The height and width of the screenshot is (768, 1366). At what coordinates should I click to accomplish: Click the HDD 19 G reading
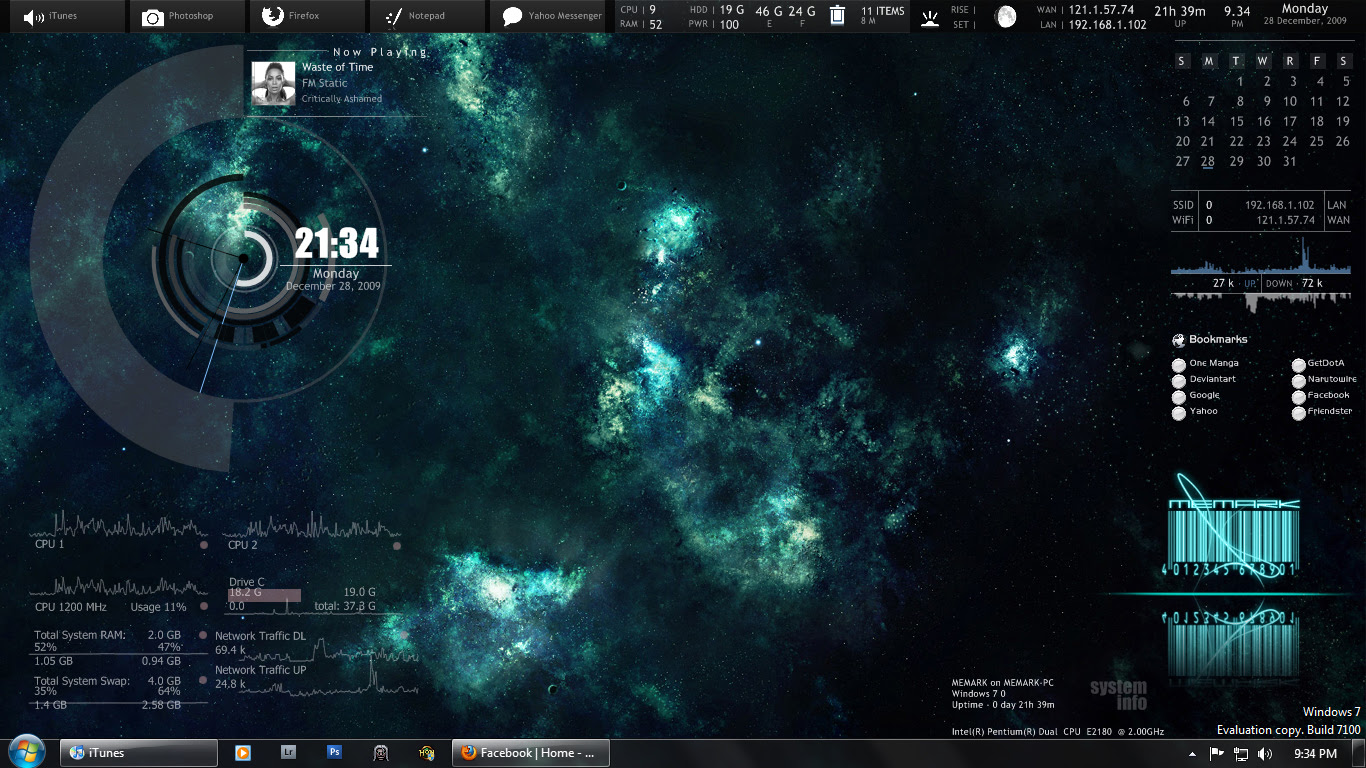pyautogui.click(x=717, y=10)
